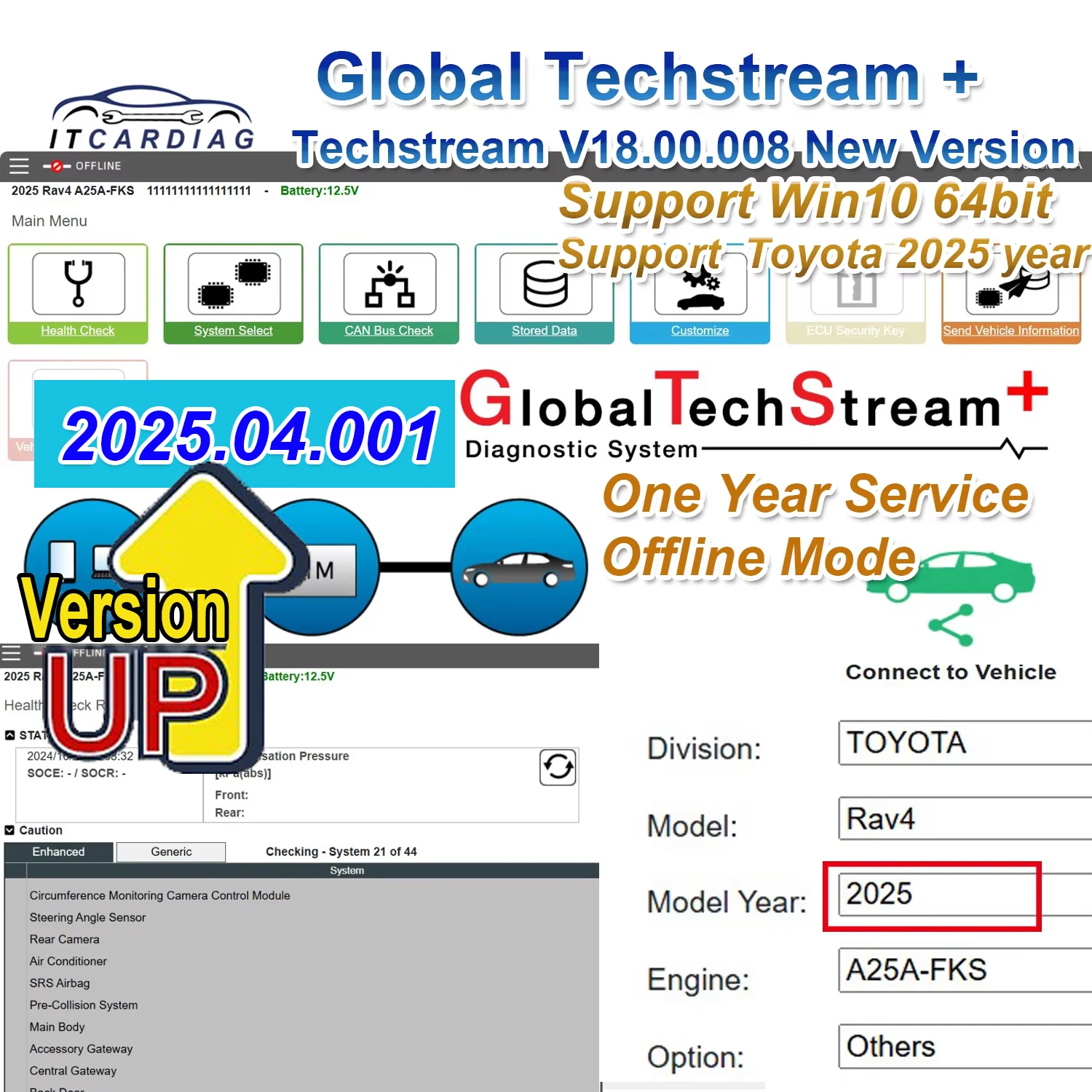Open the Model Year dropdown showing 2025
Image resolution: width=1092 pixels, height=1092 pixels.
point(965,895)
